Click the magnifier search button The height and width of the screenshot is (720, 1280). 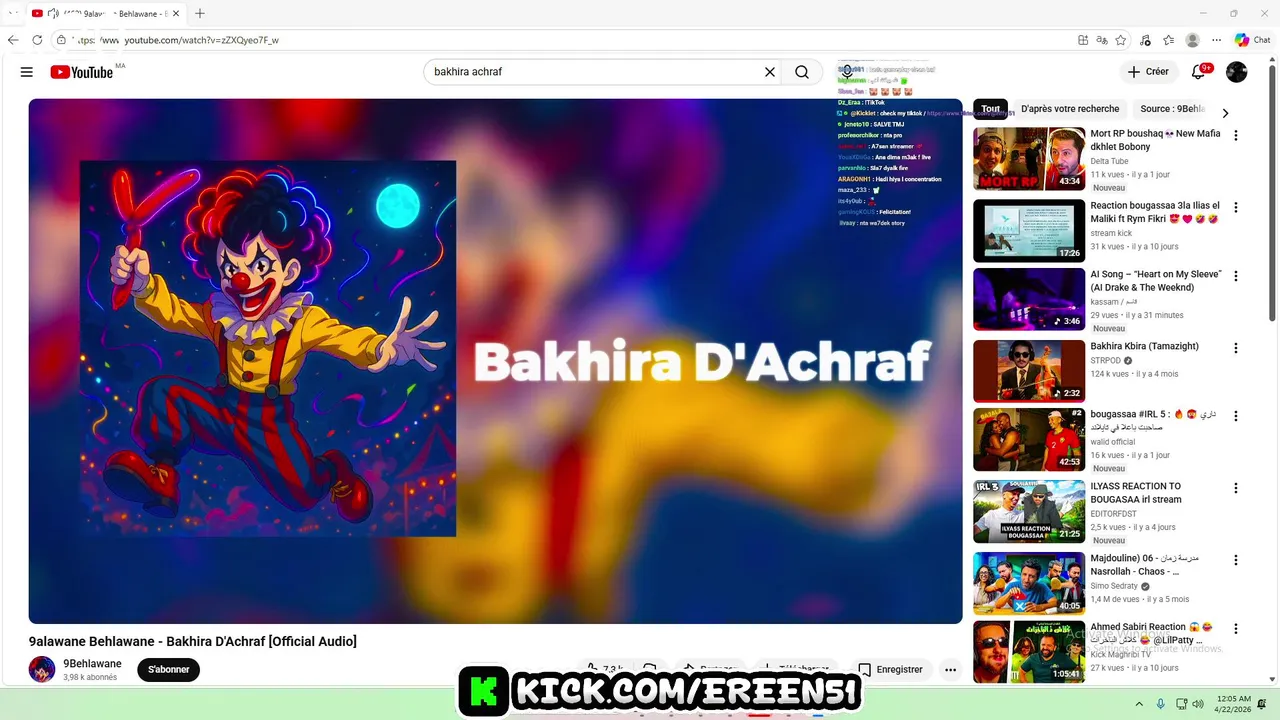click(x=802, y=72)
